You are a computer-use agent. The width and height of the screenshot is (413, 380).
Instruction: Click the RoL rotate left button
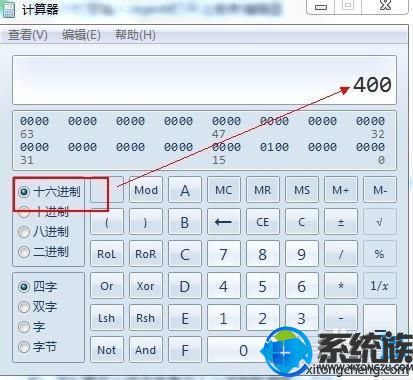tap(107, 254)
